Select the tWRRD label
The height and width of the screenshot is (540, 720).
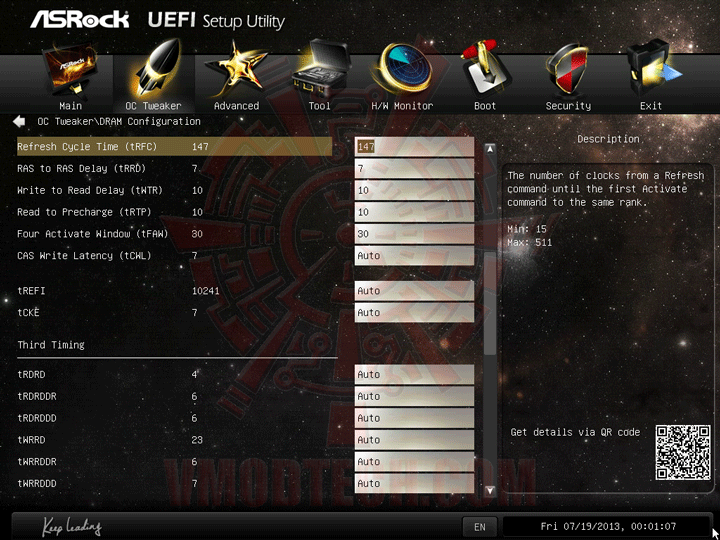click(31, 440)
